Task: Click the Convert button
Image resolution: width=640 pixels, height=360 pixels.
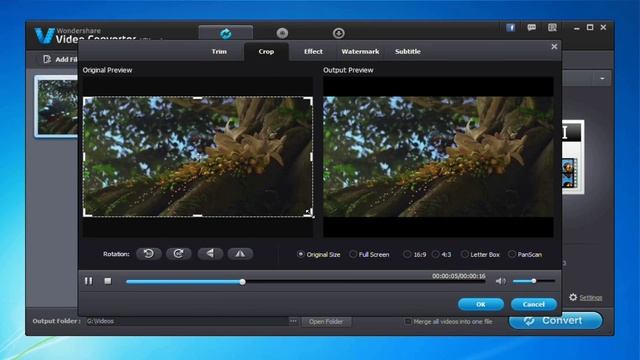Action: (x=556, y=320)
